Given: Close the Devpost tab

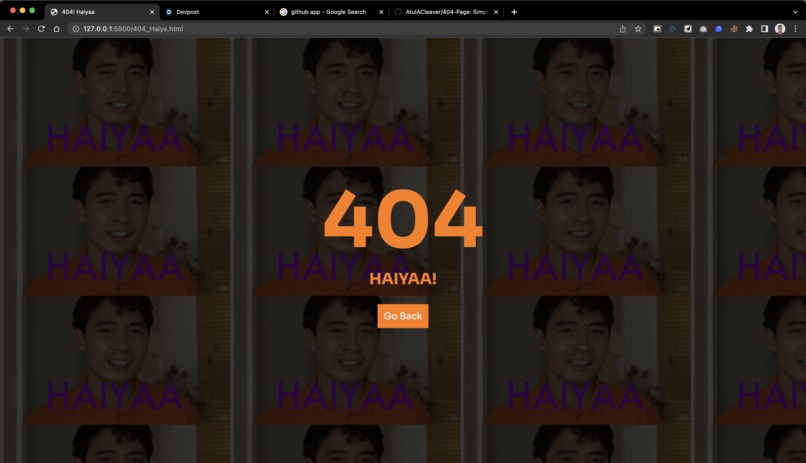Looking at the screenshot, I should coord(266,12).
